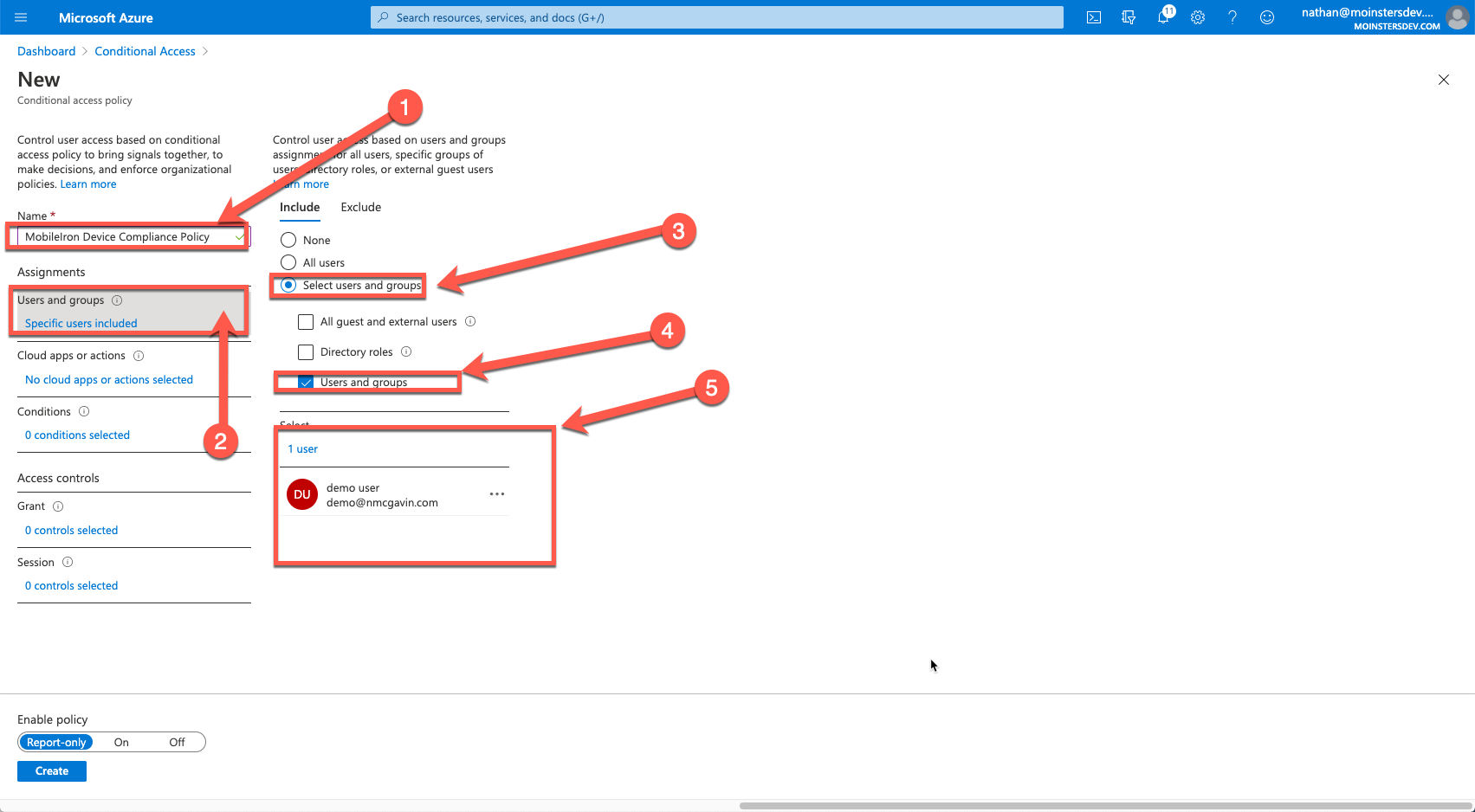The height and width of the screenshot is (812, 1475).
Task: Open the help question mark pane
Action: 1232,17
